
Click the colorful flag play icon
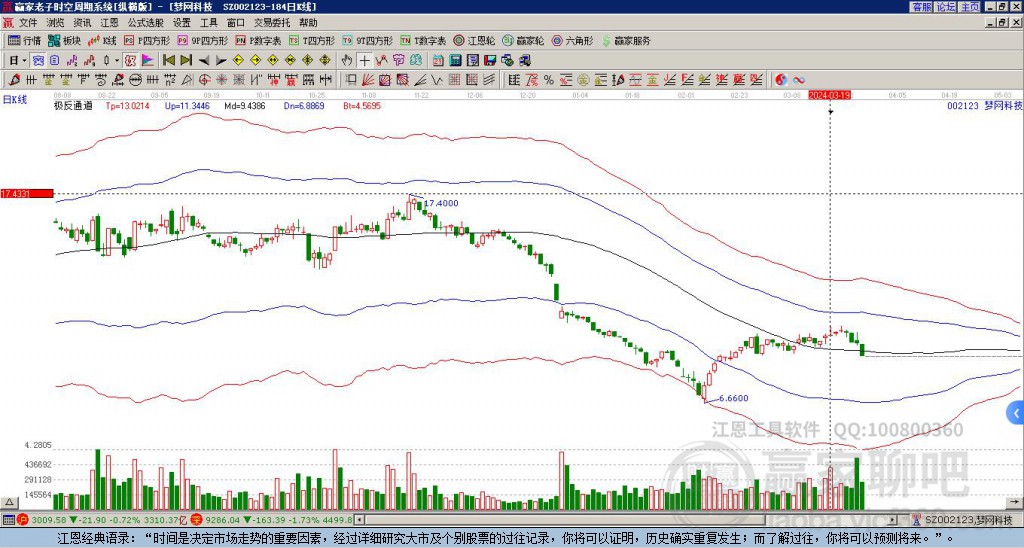click(148, 61)
